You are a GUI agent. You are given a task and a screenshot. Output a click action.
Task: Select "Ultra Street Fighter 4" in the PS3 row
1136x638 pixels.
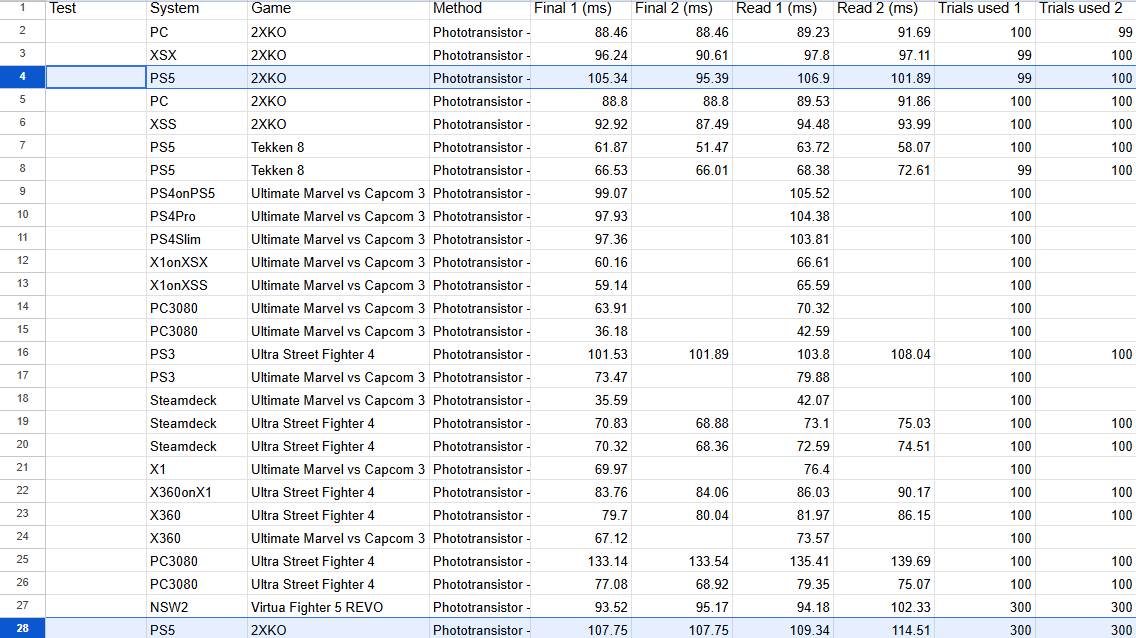338,353
